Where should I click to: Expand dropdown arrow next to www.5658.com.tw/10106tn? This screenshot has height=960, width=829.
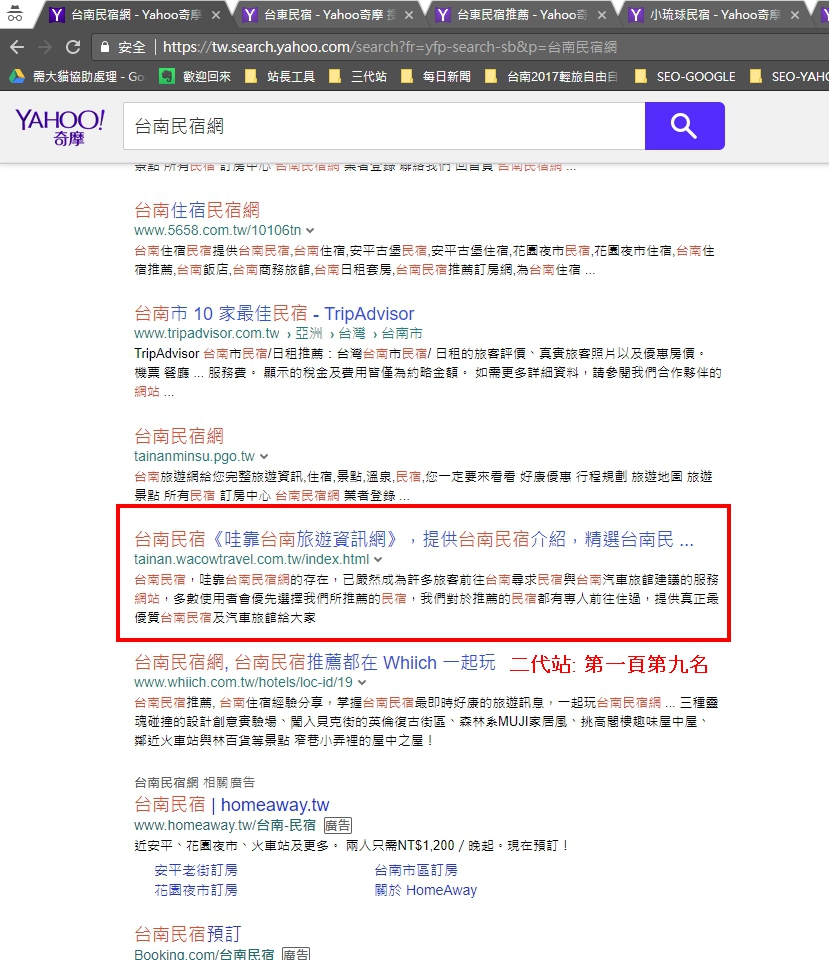pyautogui.click(x=310, y=231)
